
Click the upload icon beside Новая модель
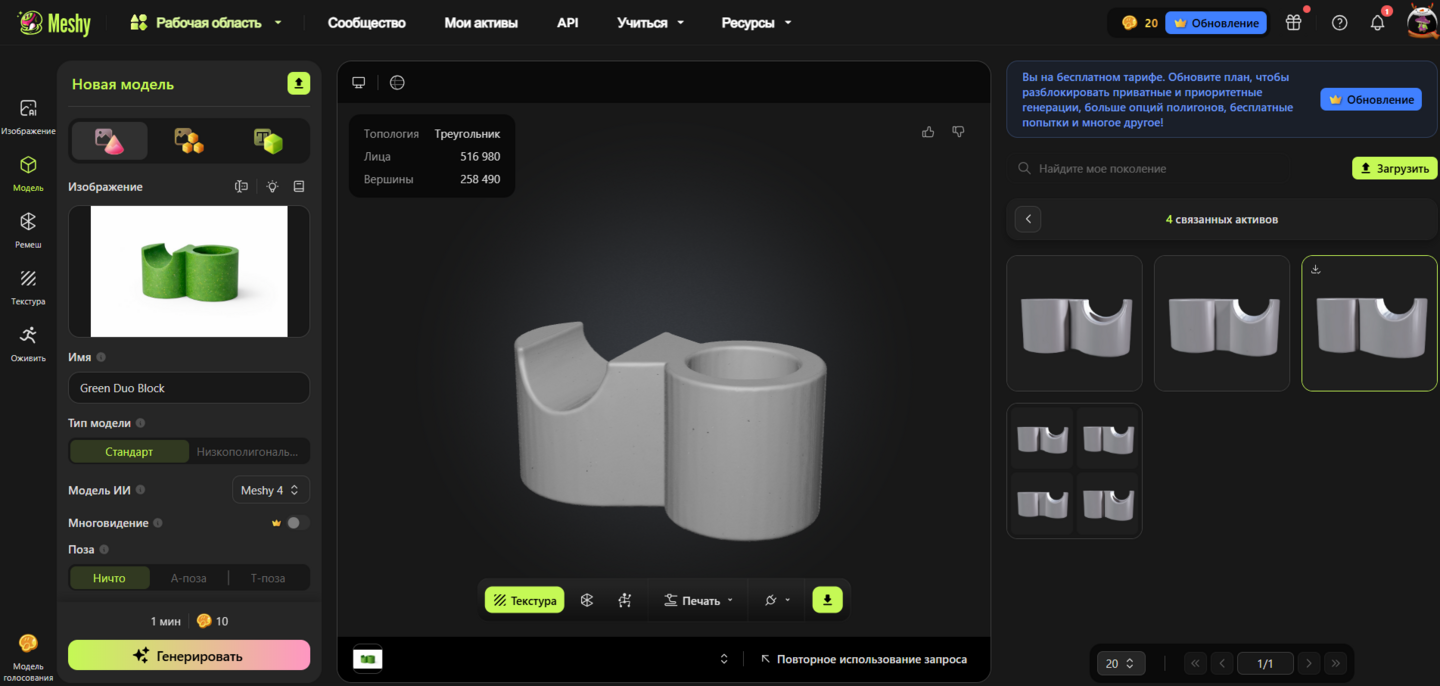point(298,84)
